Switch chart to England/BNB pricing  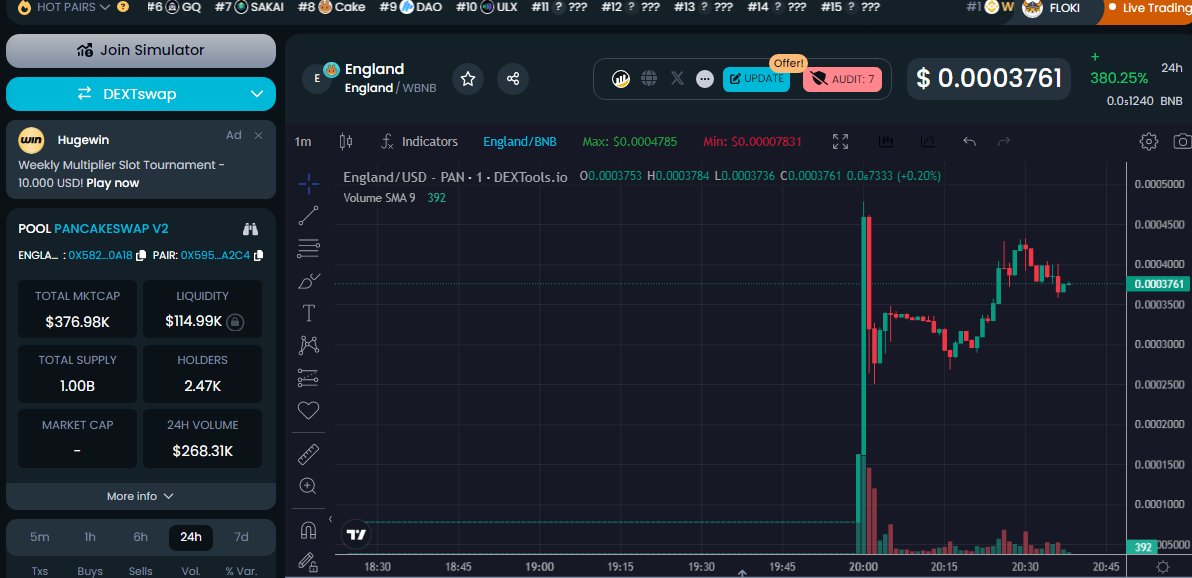(x=520, y=141)
